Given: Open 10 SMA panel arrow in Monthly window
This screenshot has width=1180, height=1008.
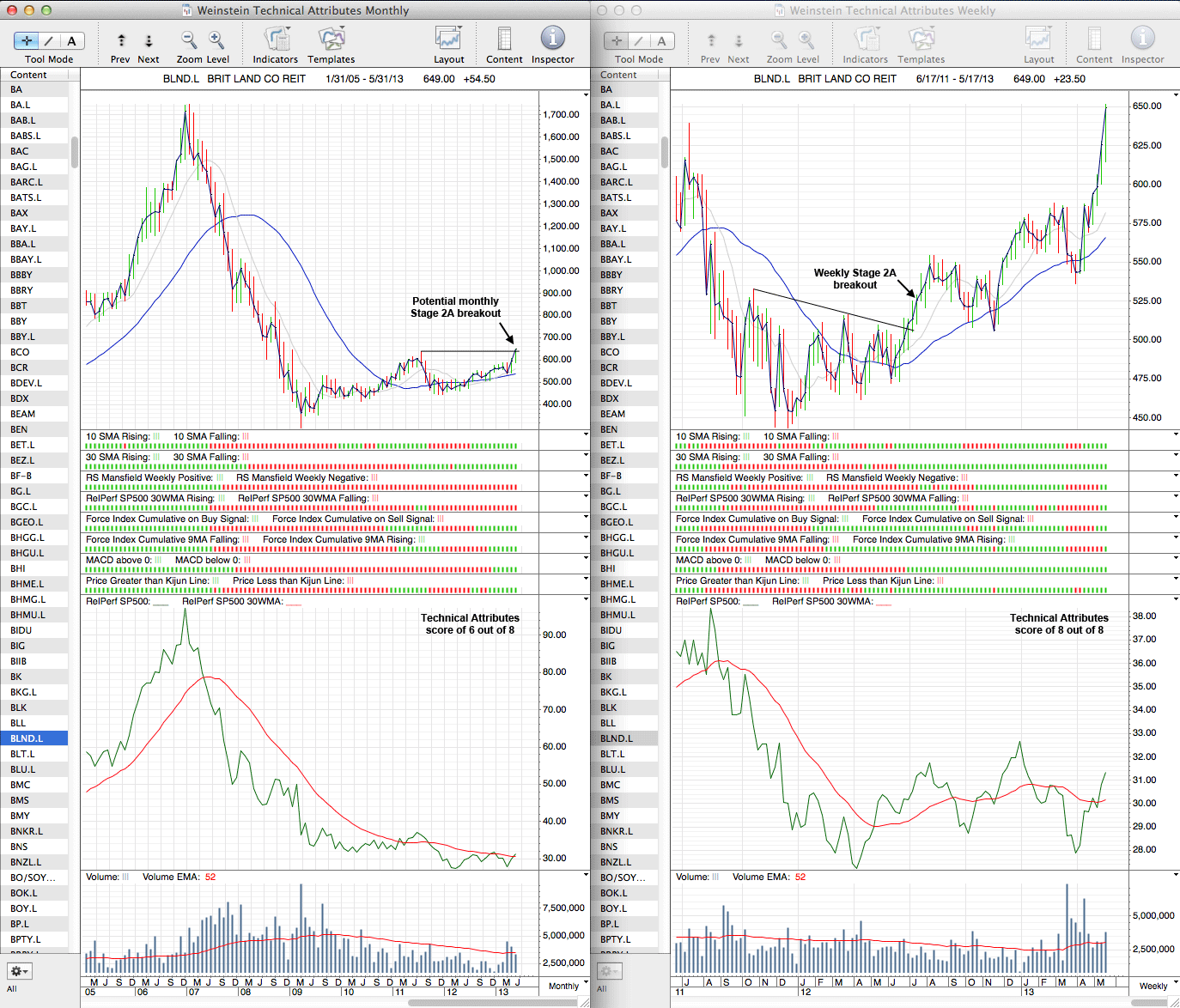Looking at the screenshot, I should coord(586,434).
